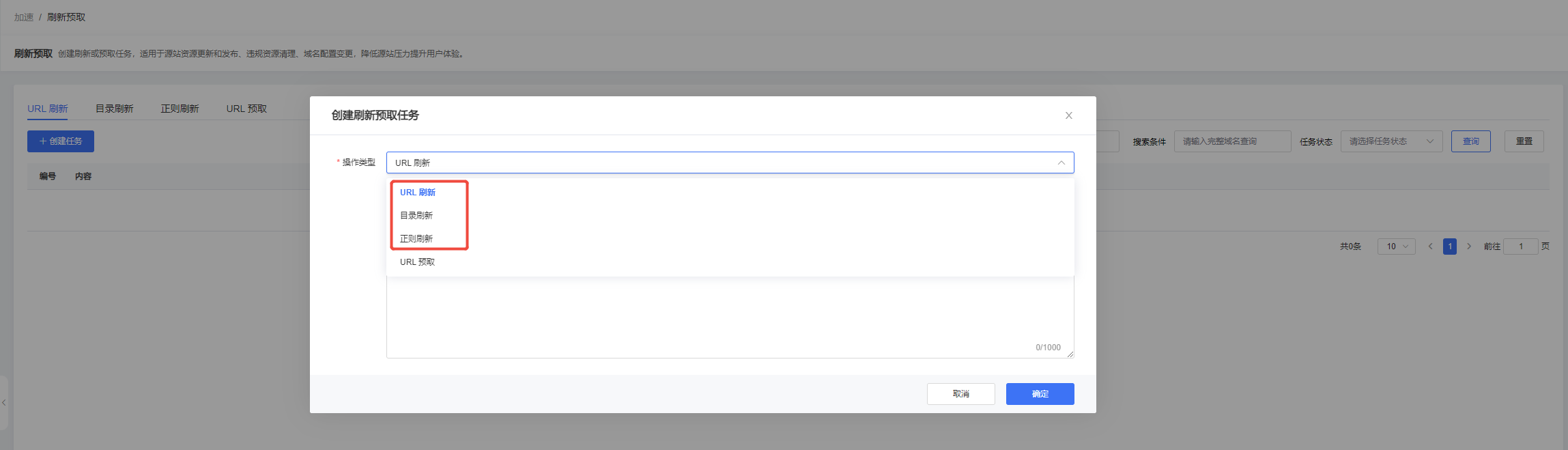Image resolution: width=1568 pixels, height=450 pixels.
Task: Click the 取消 button
Action: click(960, 394)
